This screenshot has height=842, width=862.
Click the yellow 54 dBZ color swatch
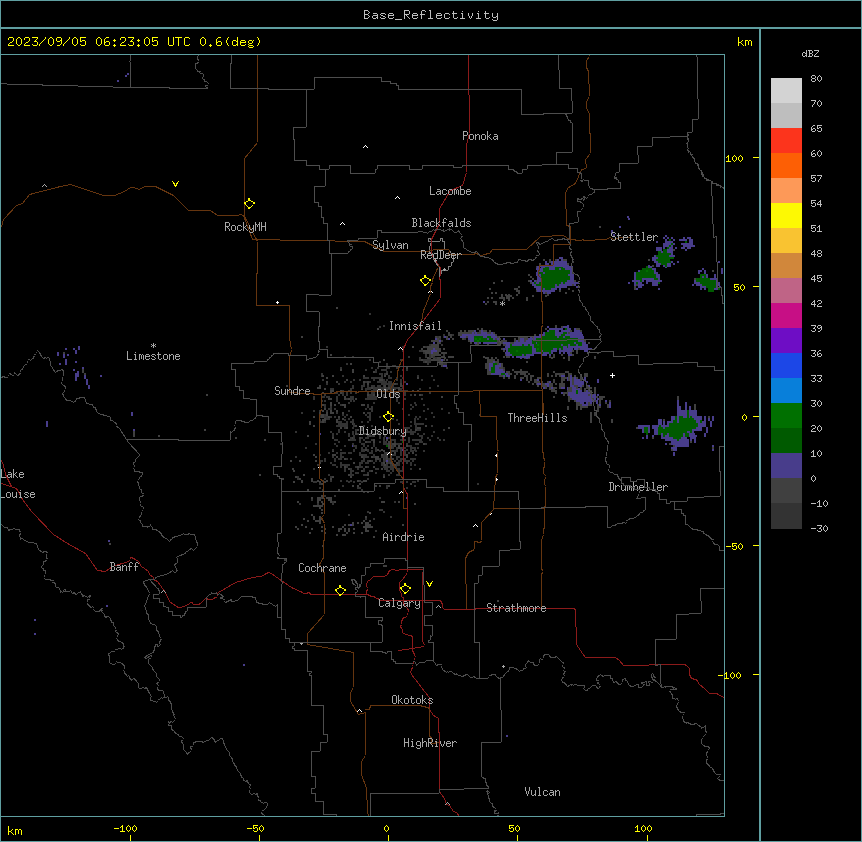pos(786,215)
